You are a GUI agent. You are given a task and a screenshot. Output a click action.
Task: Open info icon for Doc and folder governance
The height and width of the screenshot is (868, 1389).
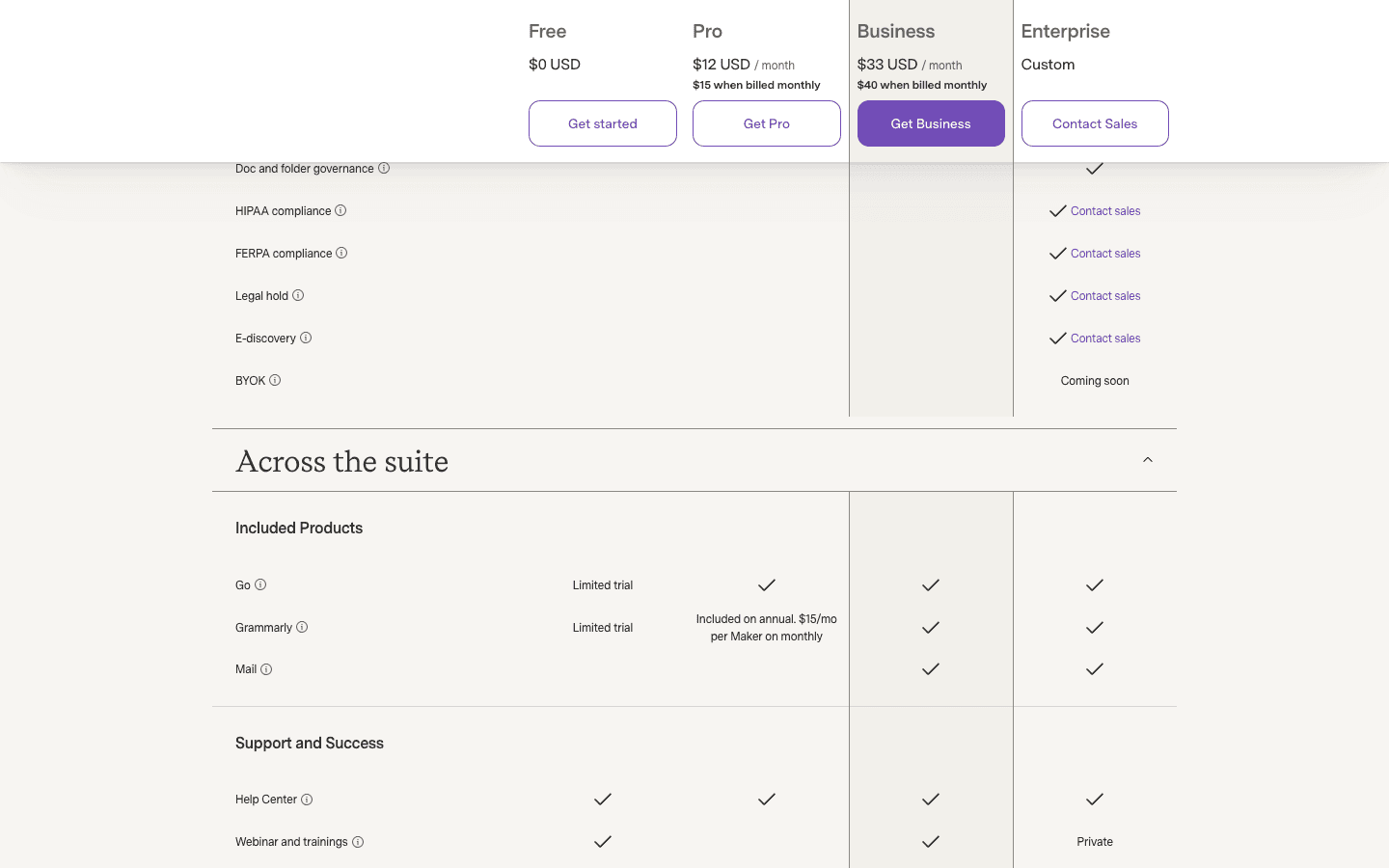click(x=384, y=168)
